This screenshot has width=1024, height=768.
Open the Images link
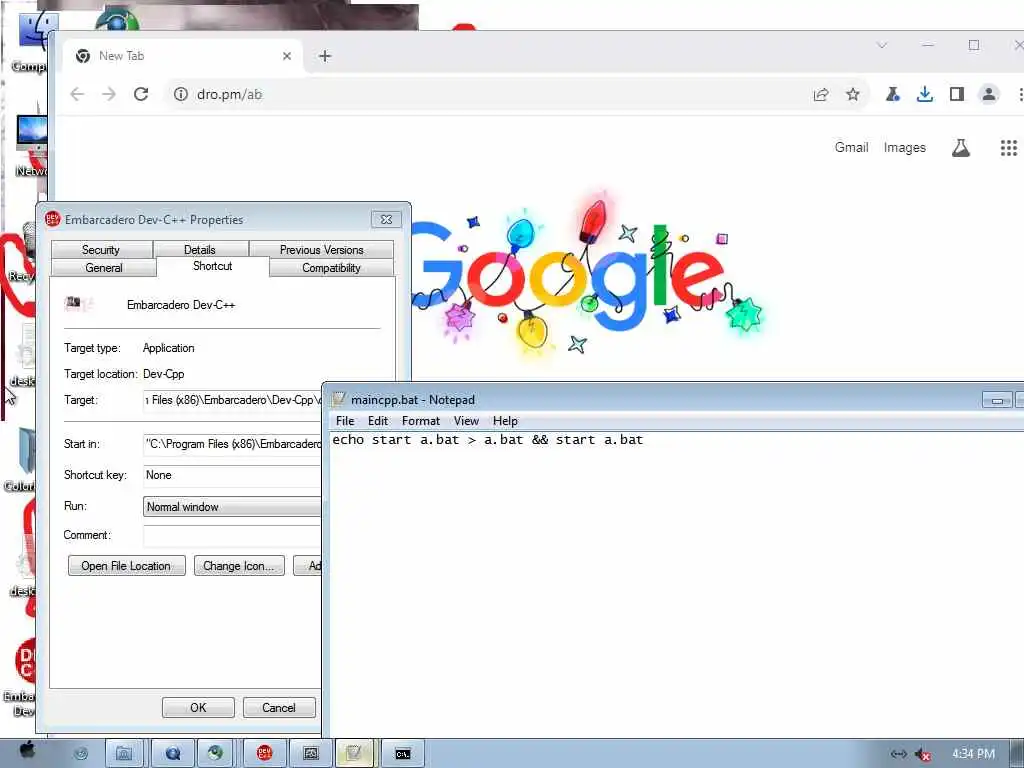(x=904, y=148)
